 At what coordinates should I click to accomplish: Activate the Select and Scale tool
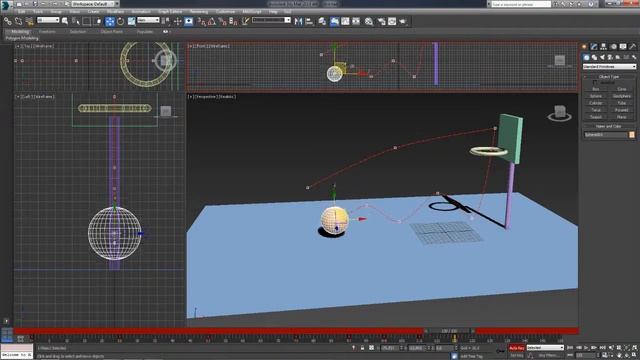click(131, 21)
